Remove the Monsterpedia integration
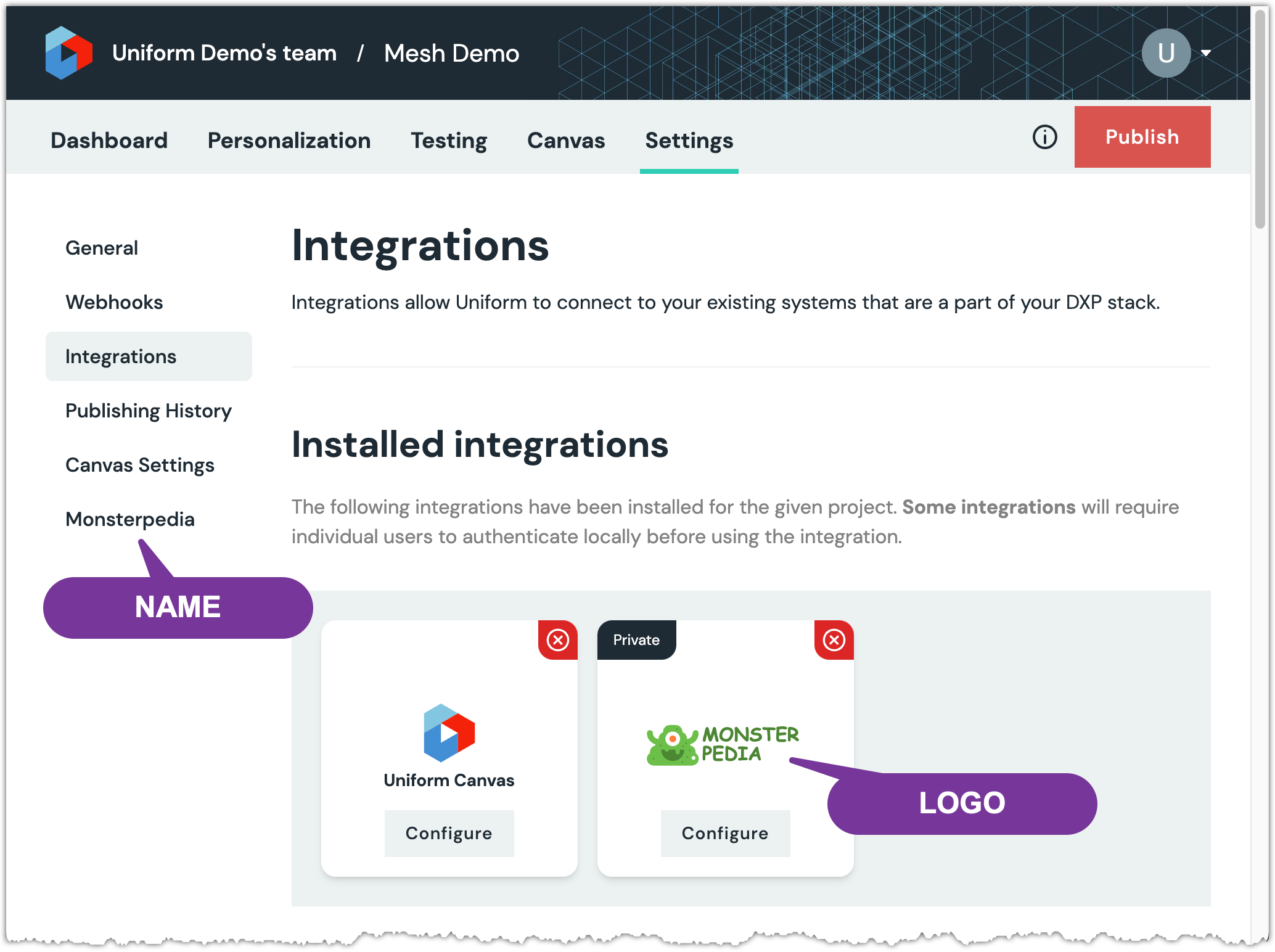The height and width of the screenshot is (952, 1275). (x=834, y=640)
